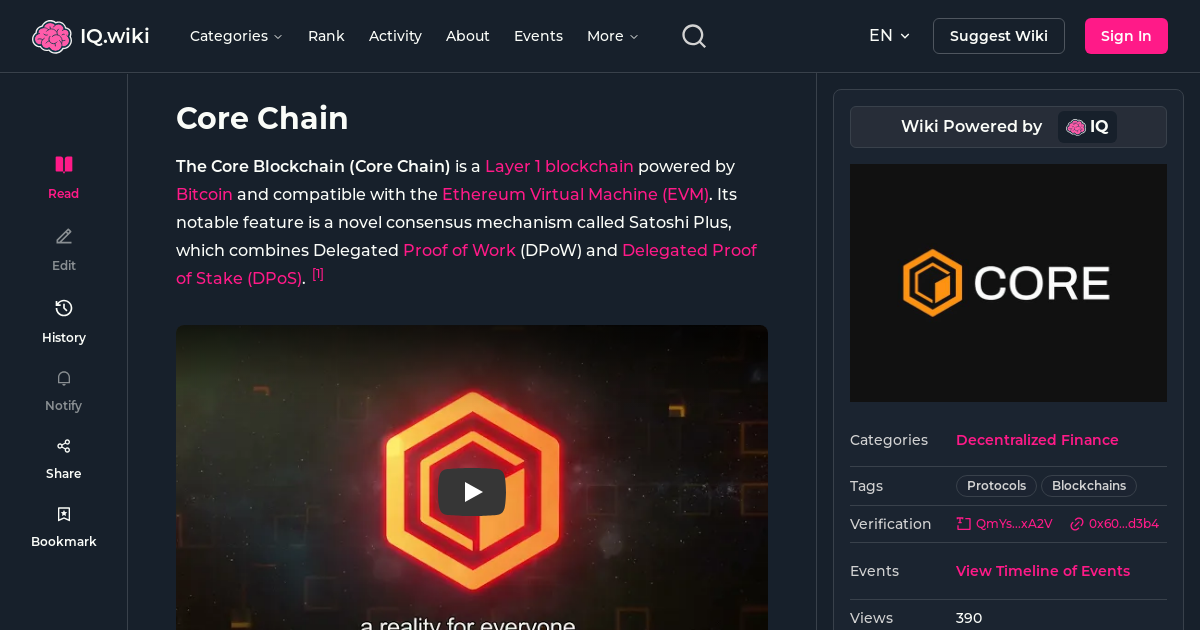Select the Read icon in the sidebar
Image resolution: width=1200 pixels, height=630 pixels.
[63, 164]
